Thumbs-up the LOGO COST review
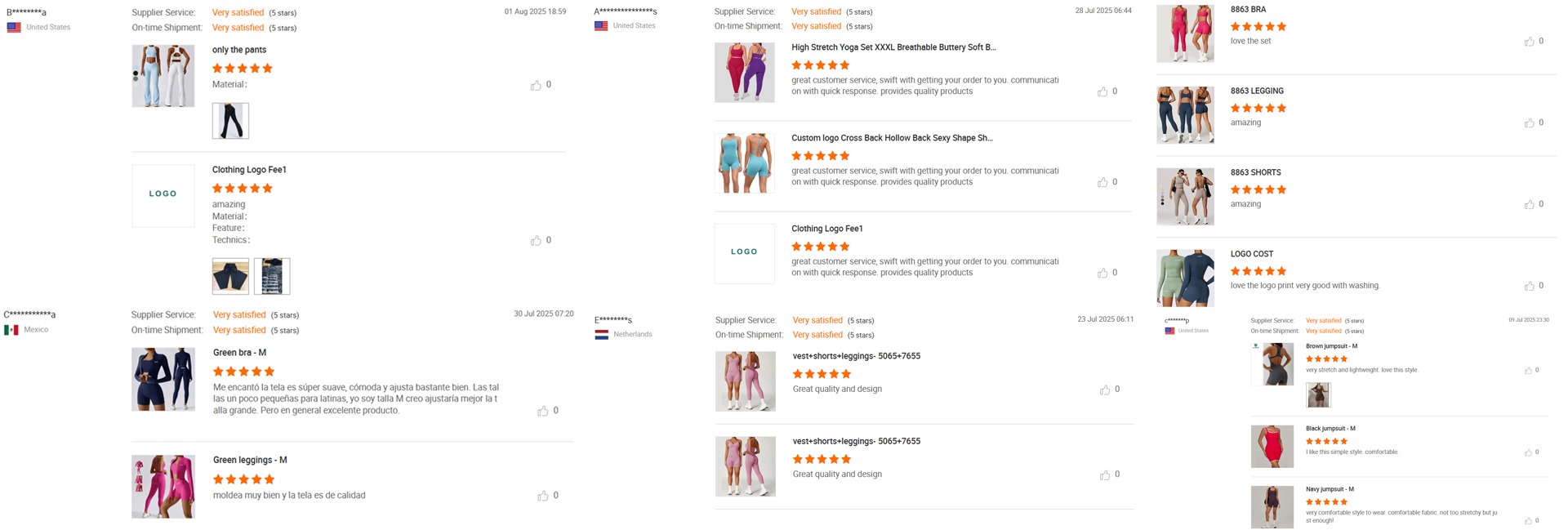Image resolution: width=1568 pixels, height=530 pixels. 1529,286
